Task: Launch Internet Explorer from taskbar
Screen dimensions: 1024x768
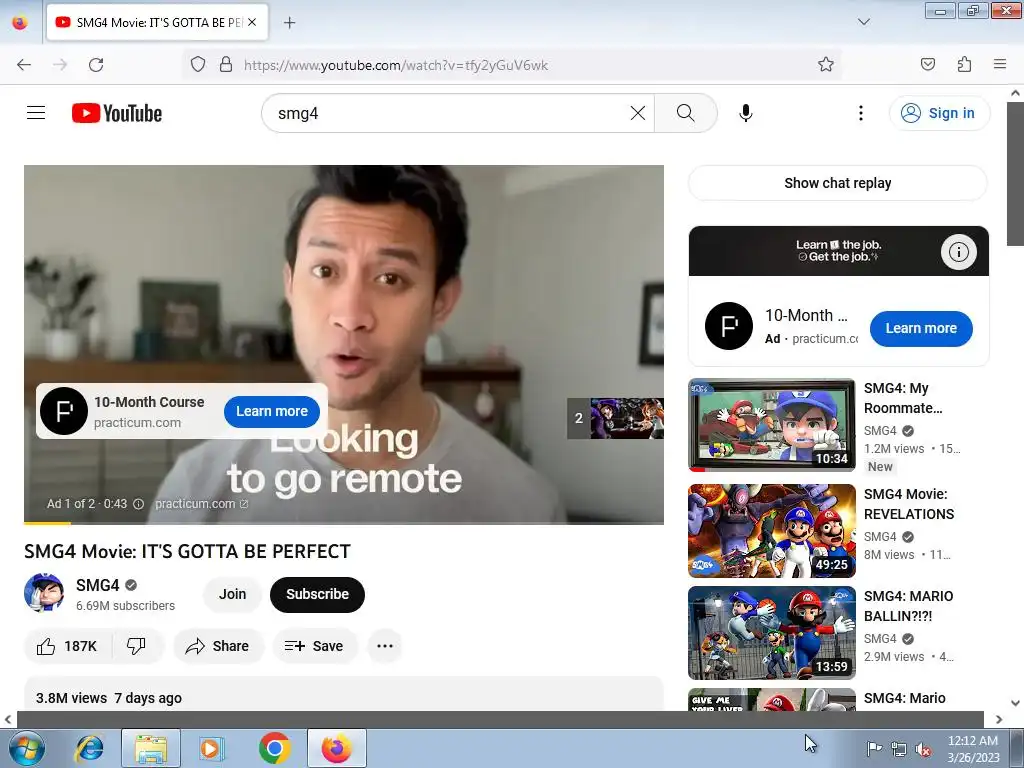Action: [x=89, y=748]
